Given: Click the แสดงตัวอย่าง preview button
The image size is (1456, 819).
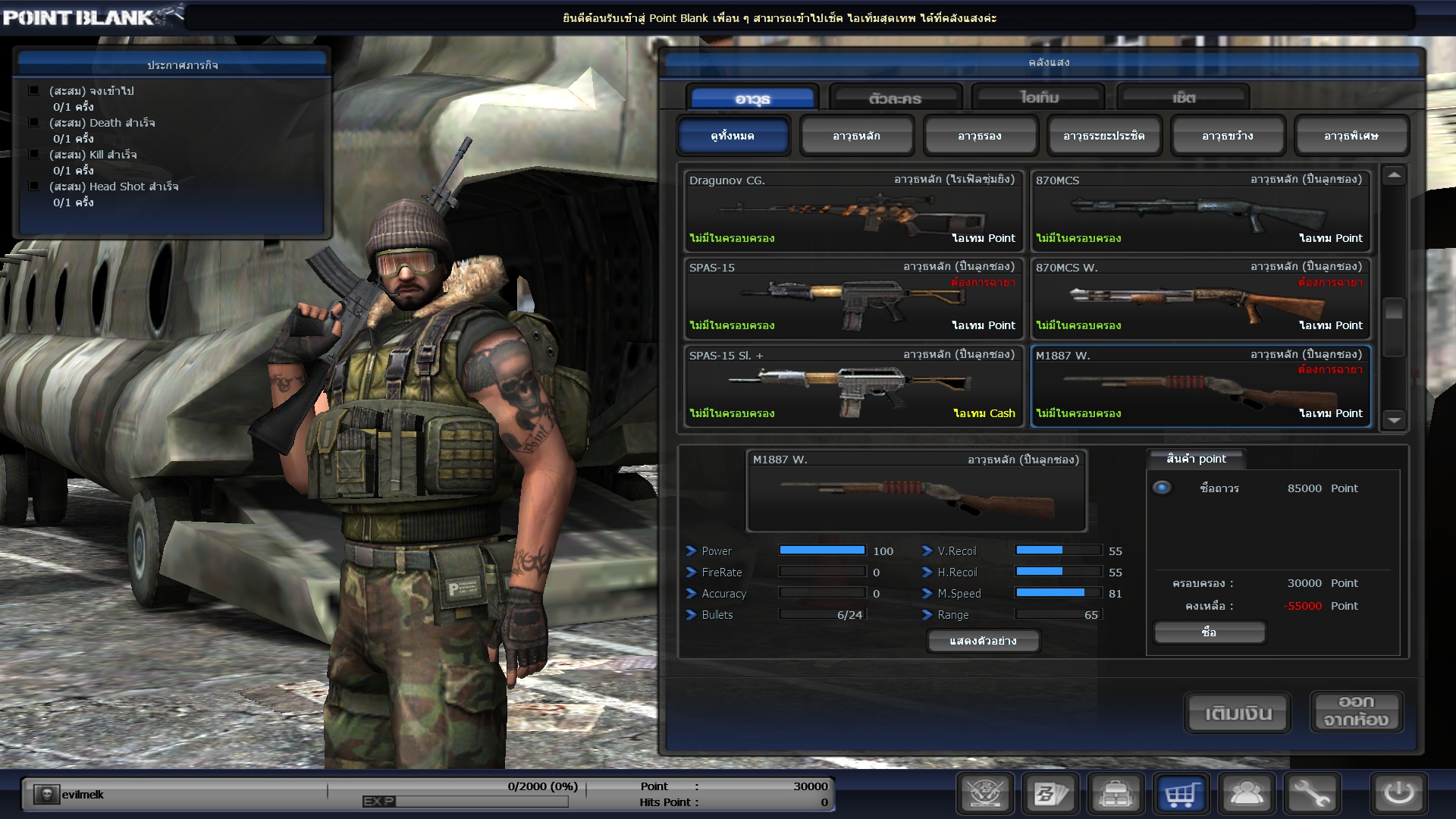Looking at the screenshot, I should (x=983, y=641).
